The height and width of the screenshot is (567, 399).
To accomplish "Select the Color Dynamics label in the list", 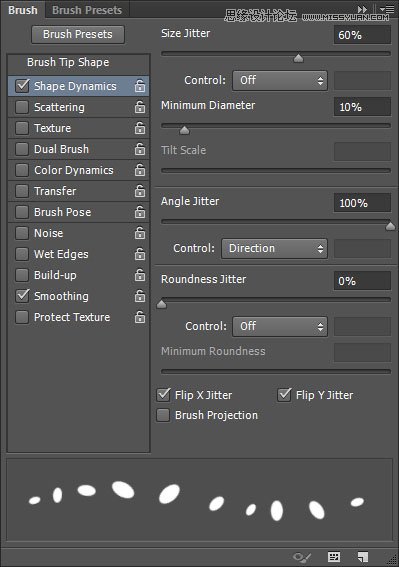I will (x=74, y=170).
